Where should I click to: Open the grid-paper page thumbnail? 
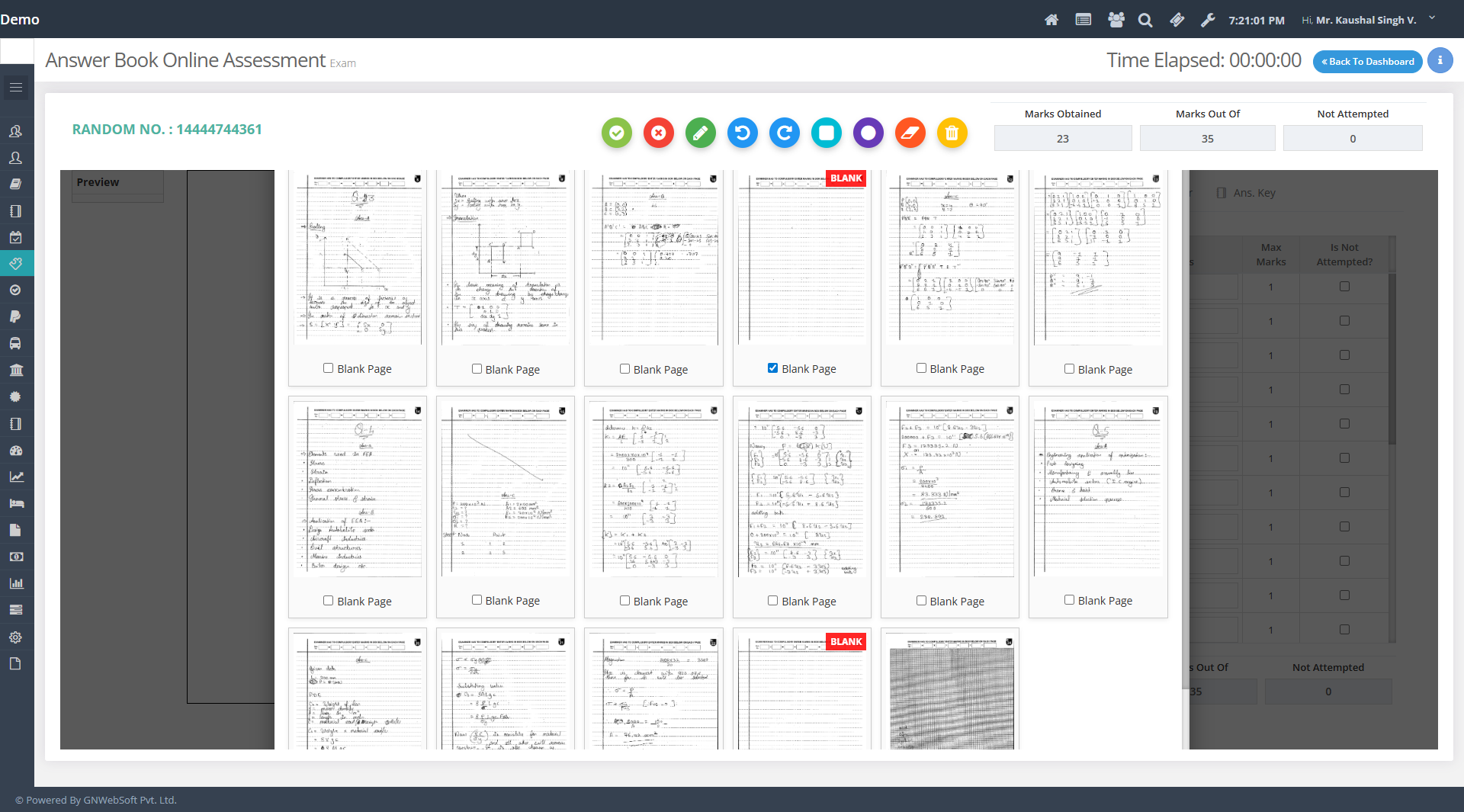(951, 690)
